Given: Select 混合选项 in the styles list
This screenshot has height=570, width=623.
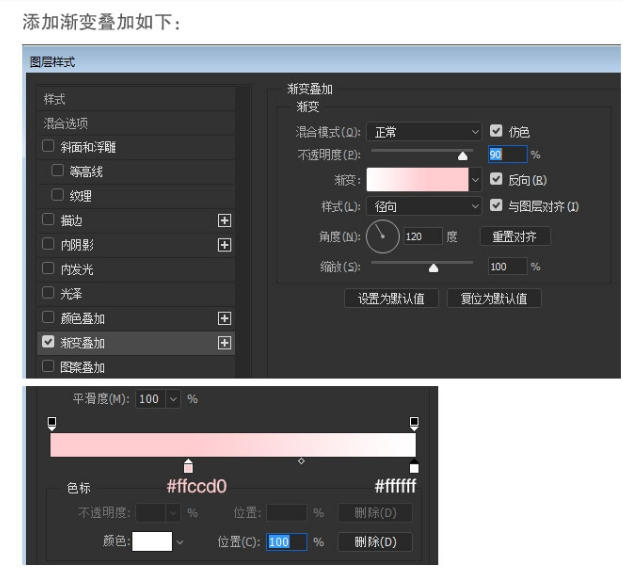Looking at the screenshot, I should coord(66,123).
